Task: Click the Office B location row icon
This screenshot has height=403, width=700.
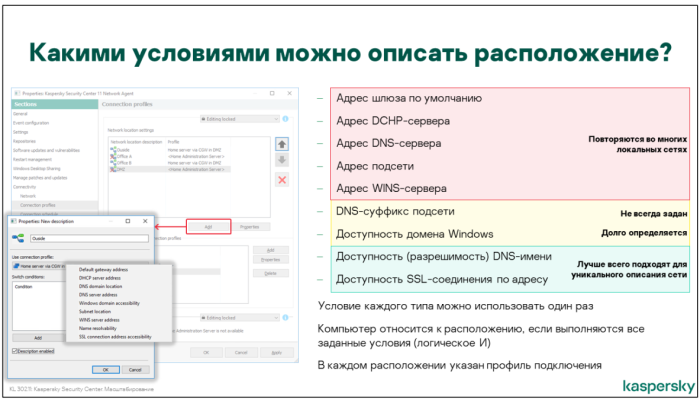Action: pyautogui.click(x=113, y=163)
